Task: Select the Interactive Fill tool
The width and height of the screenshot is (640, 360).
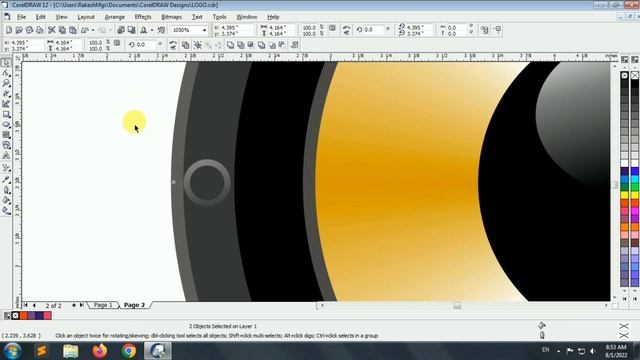Action: 6,211
